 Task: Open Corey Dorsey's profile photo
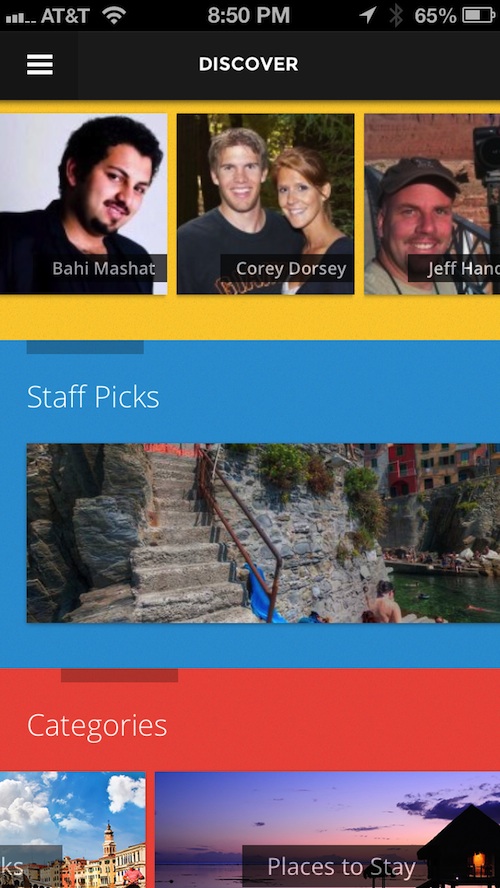click(266, 204)
